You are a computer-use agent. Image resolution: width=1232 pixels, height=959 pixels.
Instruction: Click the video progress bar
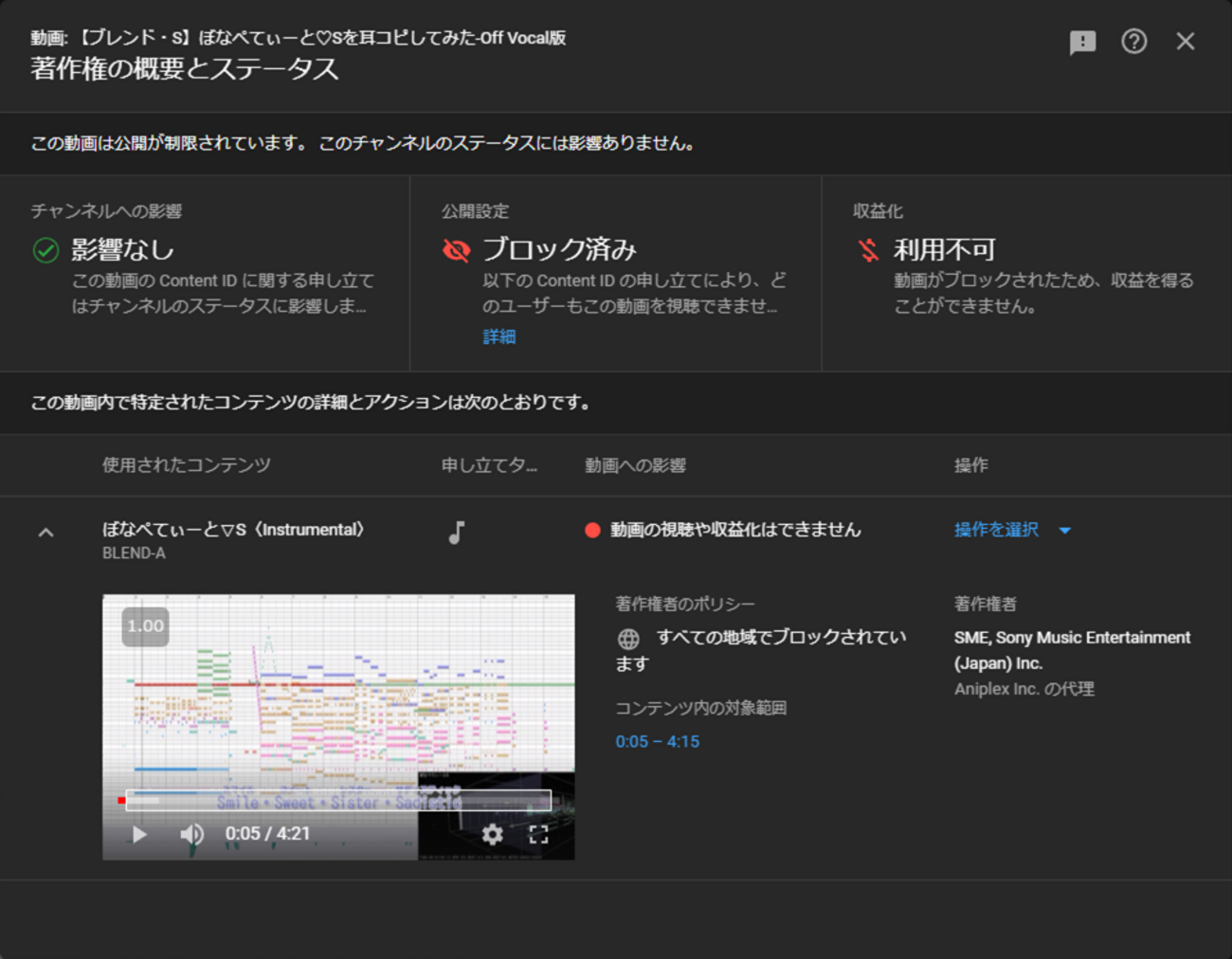[338, 801]
